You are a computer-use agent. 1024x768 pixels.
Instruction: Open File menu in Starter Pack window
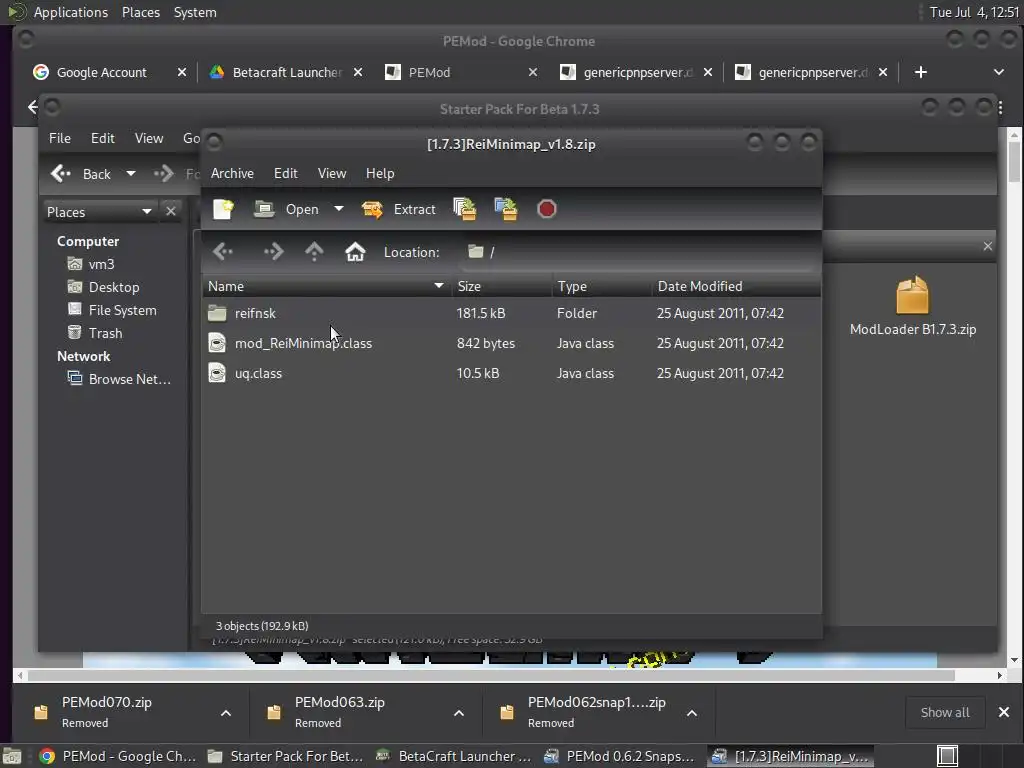pyautogui.click(x=59, y=138)
